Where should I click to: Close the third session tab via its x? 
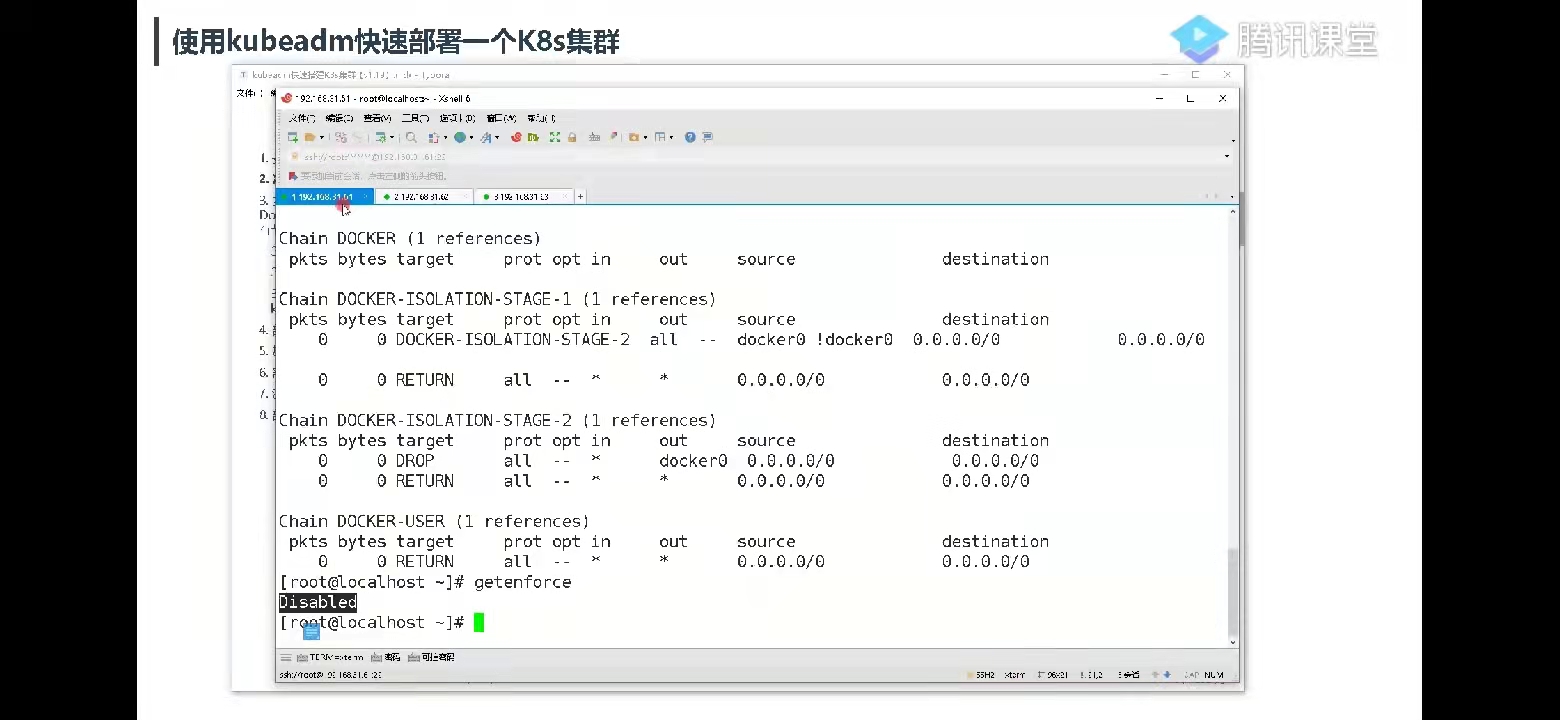(565, 197)
